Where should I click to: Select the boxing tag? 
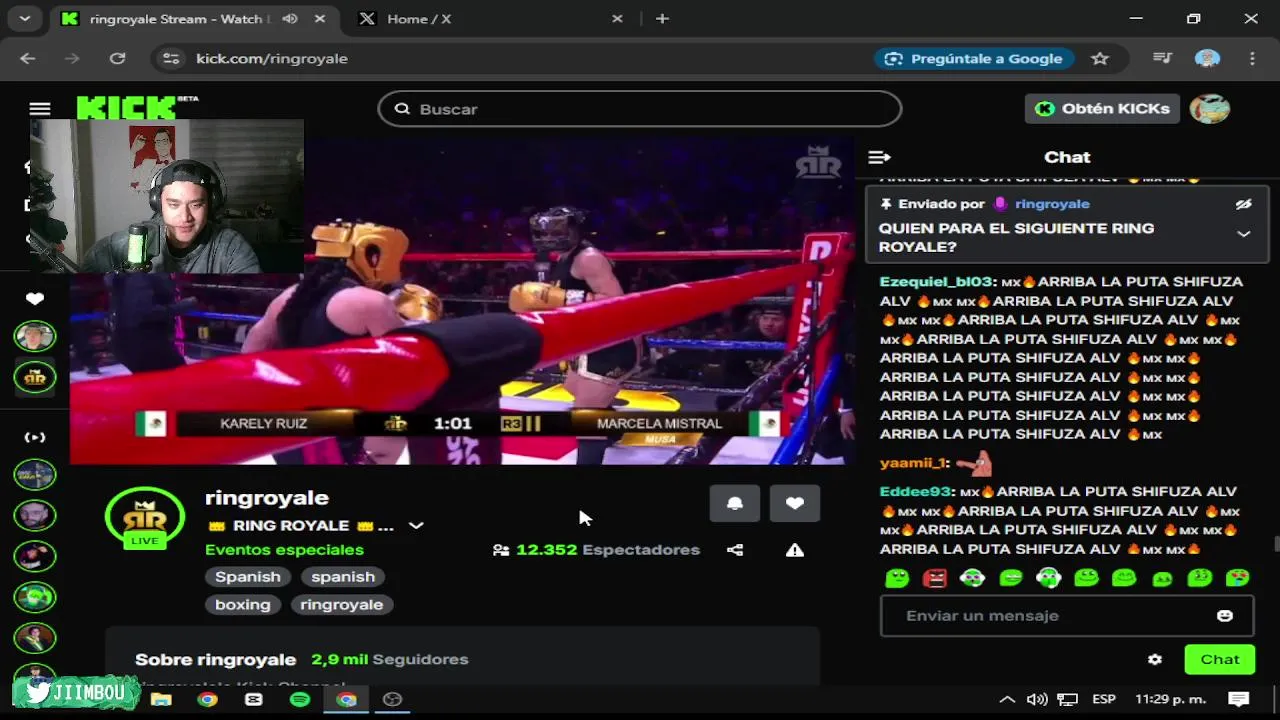(243, 604)
